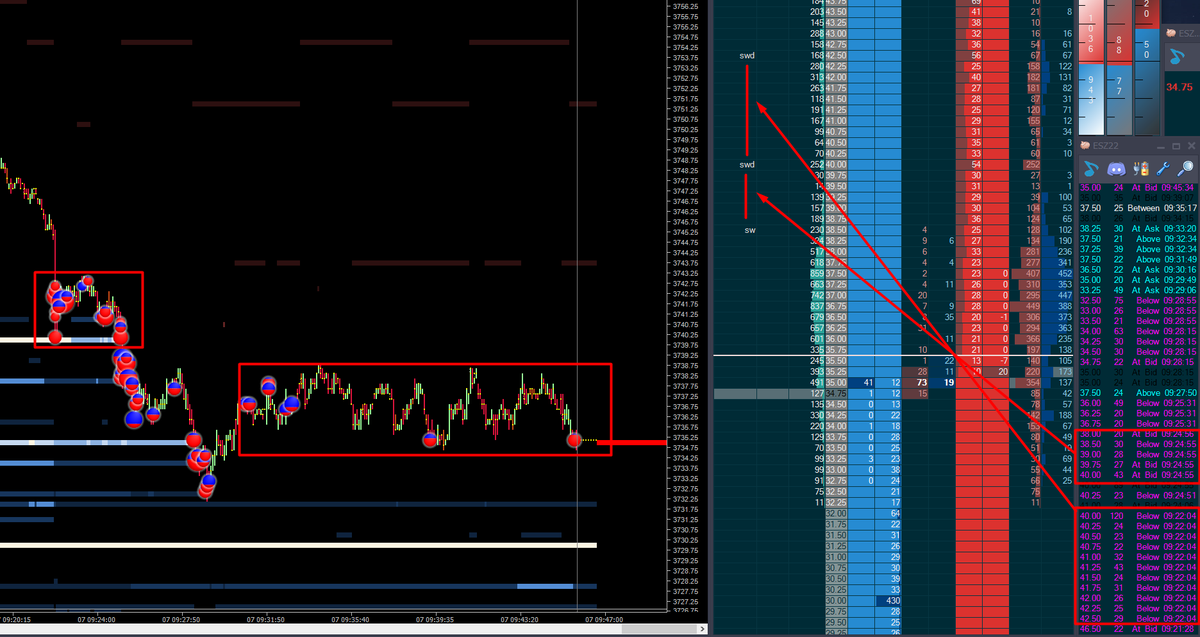1200x637 pixels.
Task: Select the 46.50 At Bid 09:21:28 trade row
Action: (x=1137, y=630)
